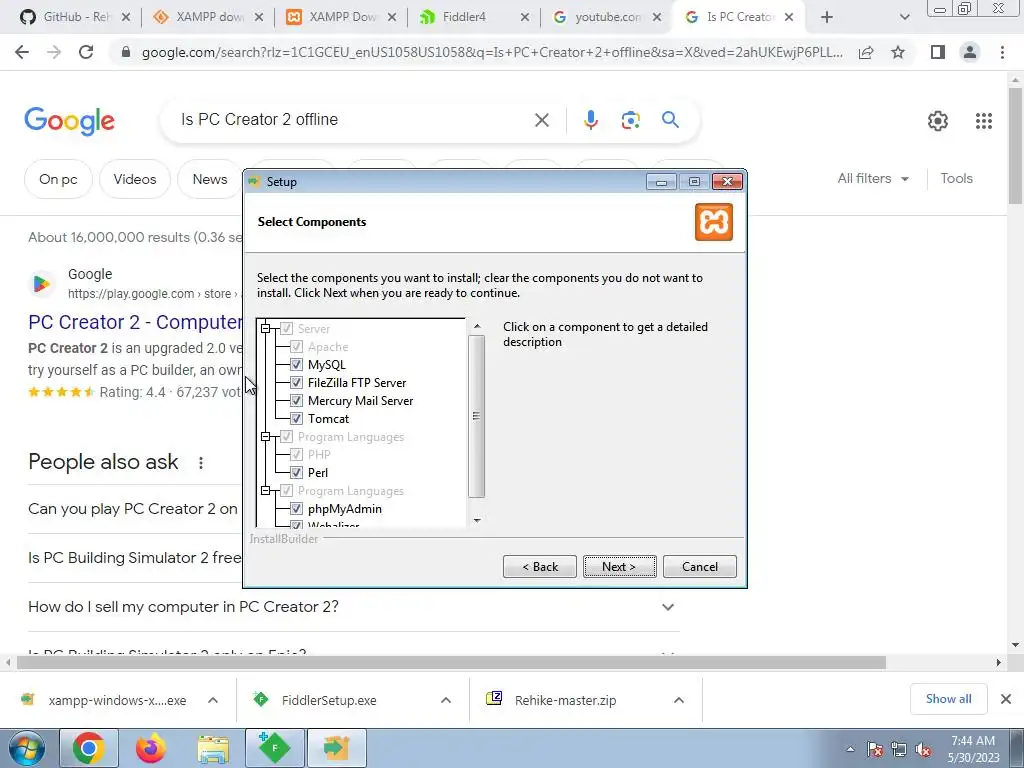The image size is (1024, 768).
Task: Open the youtube.com search tab
Action: tap(607, 17)
